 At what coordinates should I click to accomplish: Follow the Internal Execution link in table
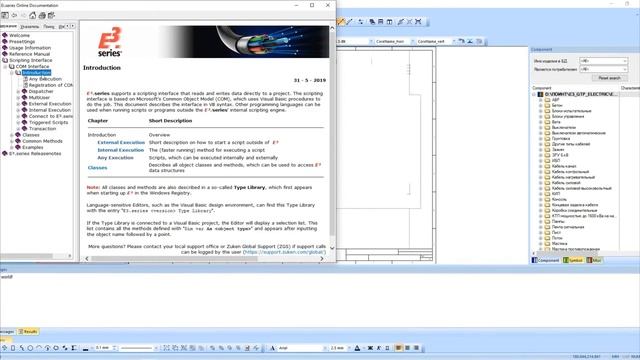(120, 150)
